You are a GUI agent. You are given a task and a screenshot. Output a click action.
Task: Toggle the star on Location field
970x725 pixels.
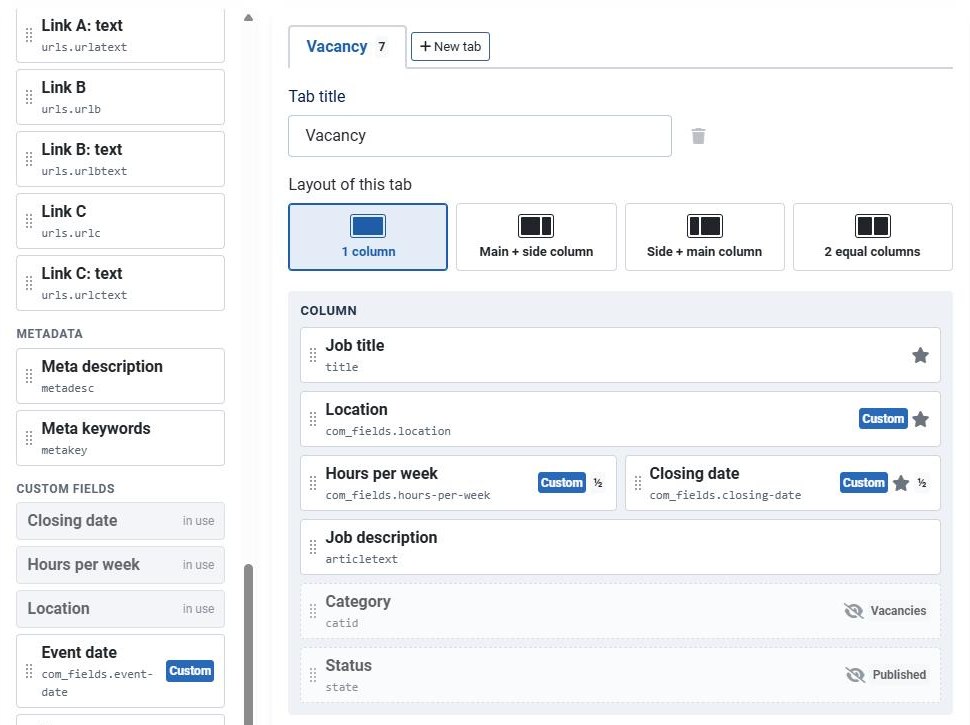pyautogui.click(x=921, y=419)
